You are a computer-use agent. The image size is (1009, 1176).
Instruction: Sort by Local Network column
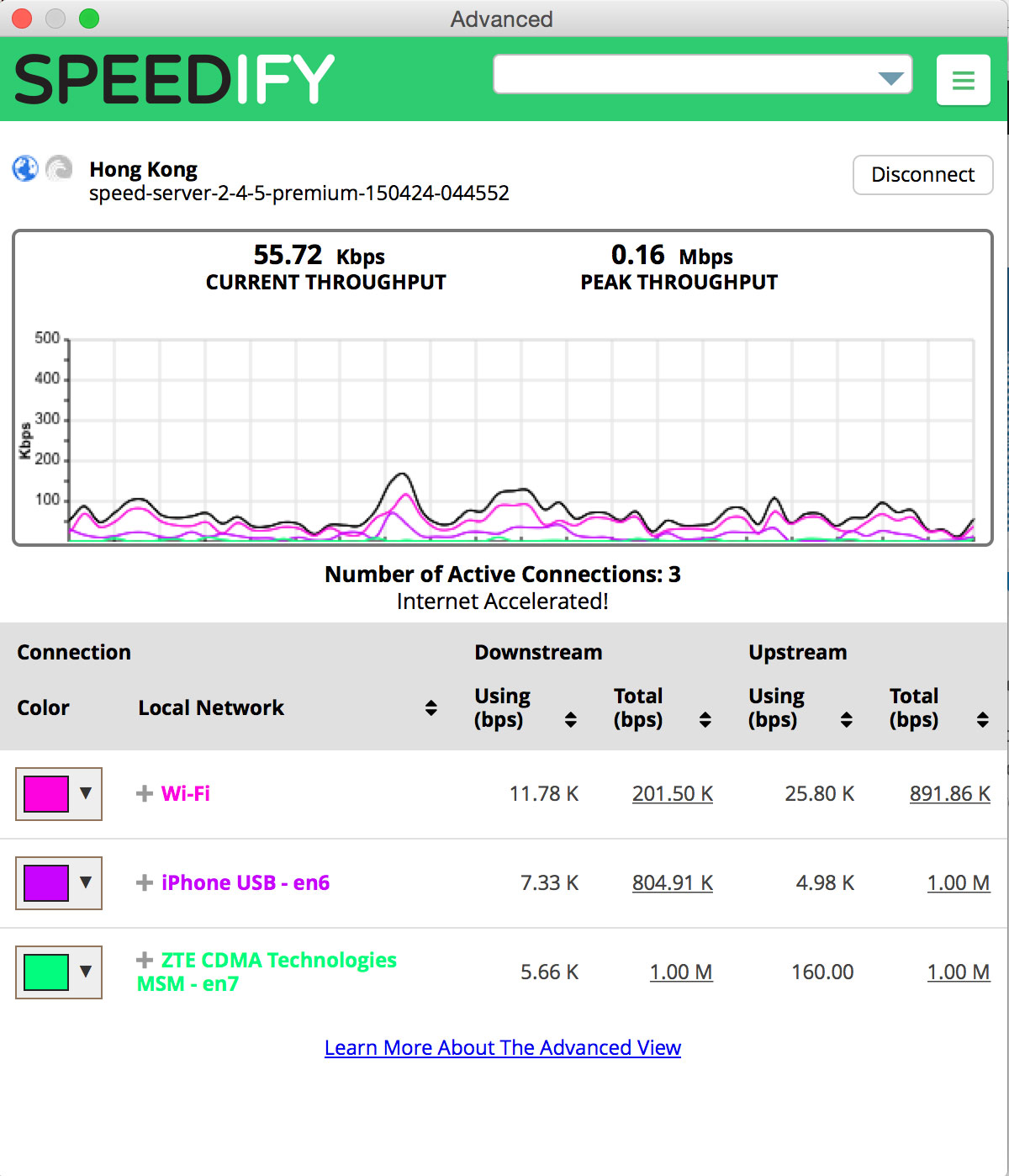[431, 707]
